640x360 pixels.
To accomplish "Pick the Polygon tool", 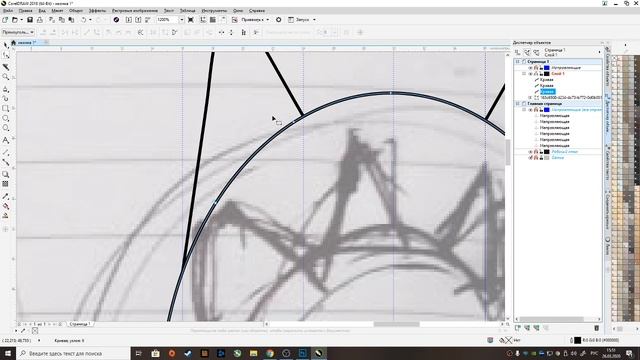I will (x=5, y=128).
